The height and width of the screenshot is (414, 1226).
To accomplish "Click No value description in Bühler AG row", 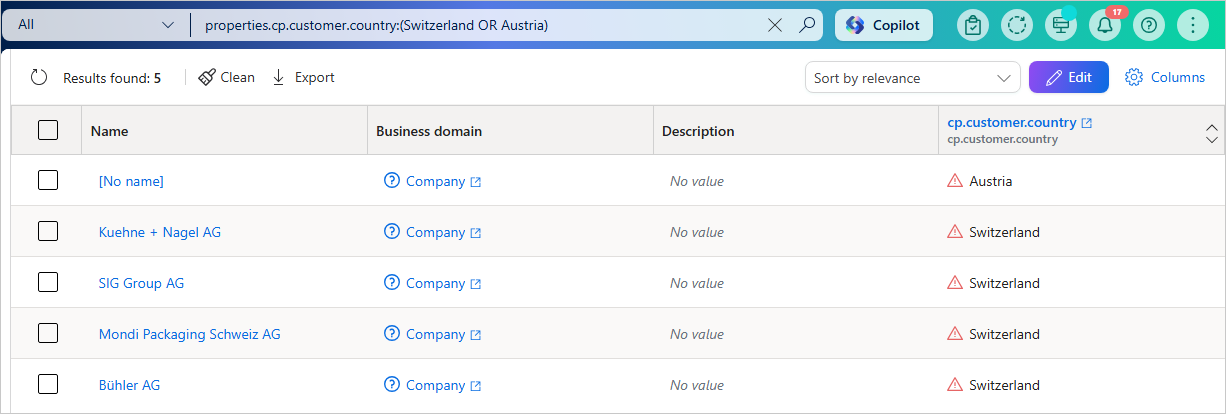I will [x=697, y=385].
